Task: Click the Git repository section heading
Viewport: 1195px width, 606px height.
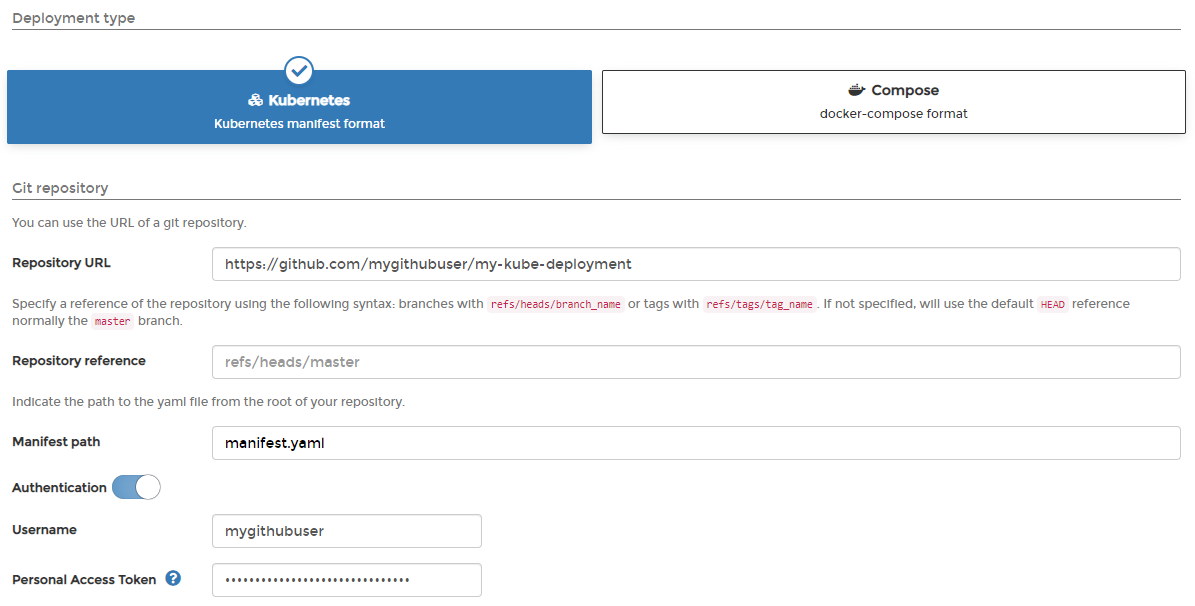Action: click(60, 188)
